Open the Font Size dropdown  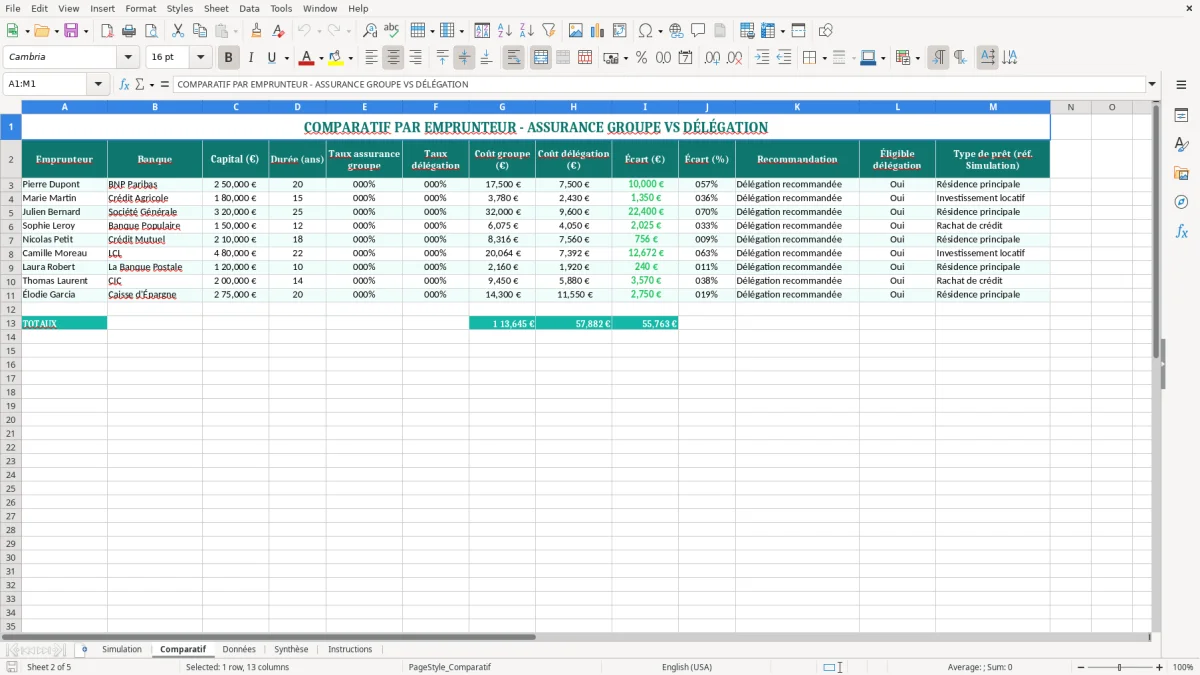[200, 58]
